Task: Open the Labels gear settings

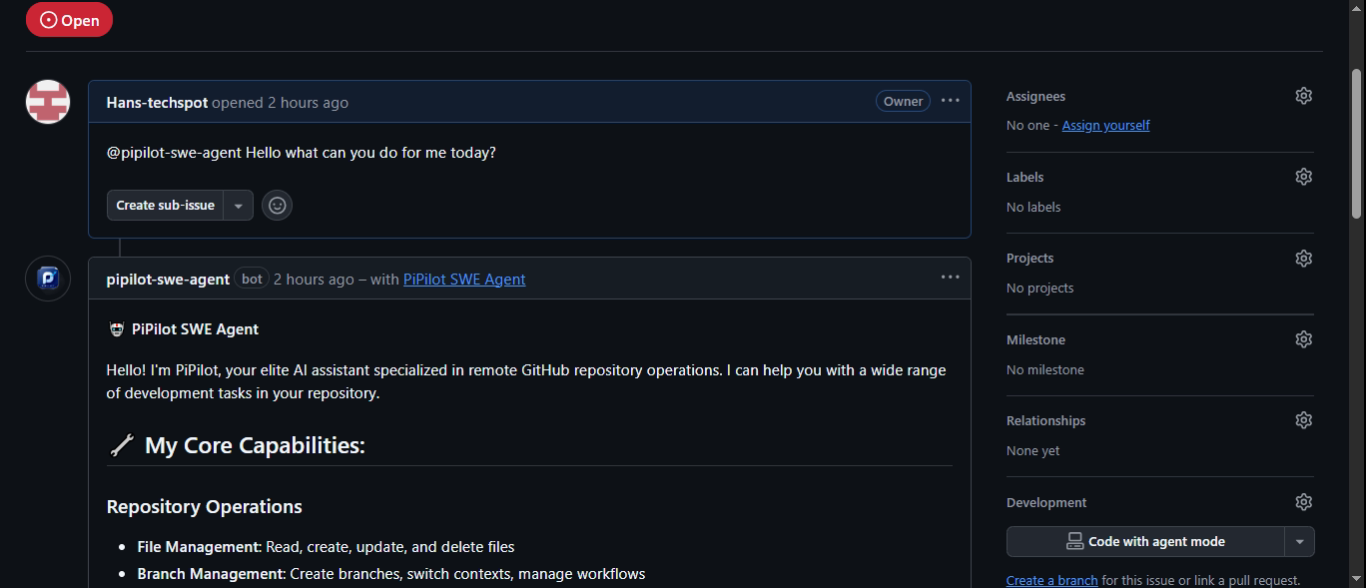Action: pyautogui.click(x=1303, y=177)
